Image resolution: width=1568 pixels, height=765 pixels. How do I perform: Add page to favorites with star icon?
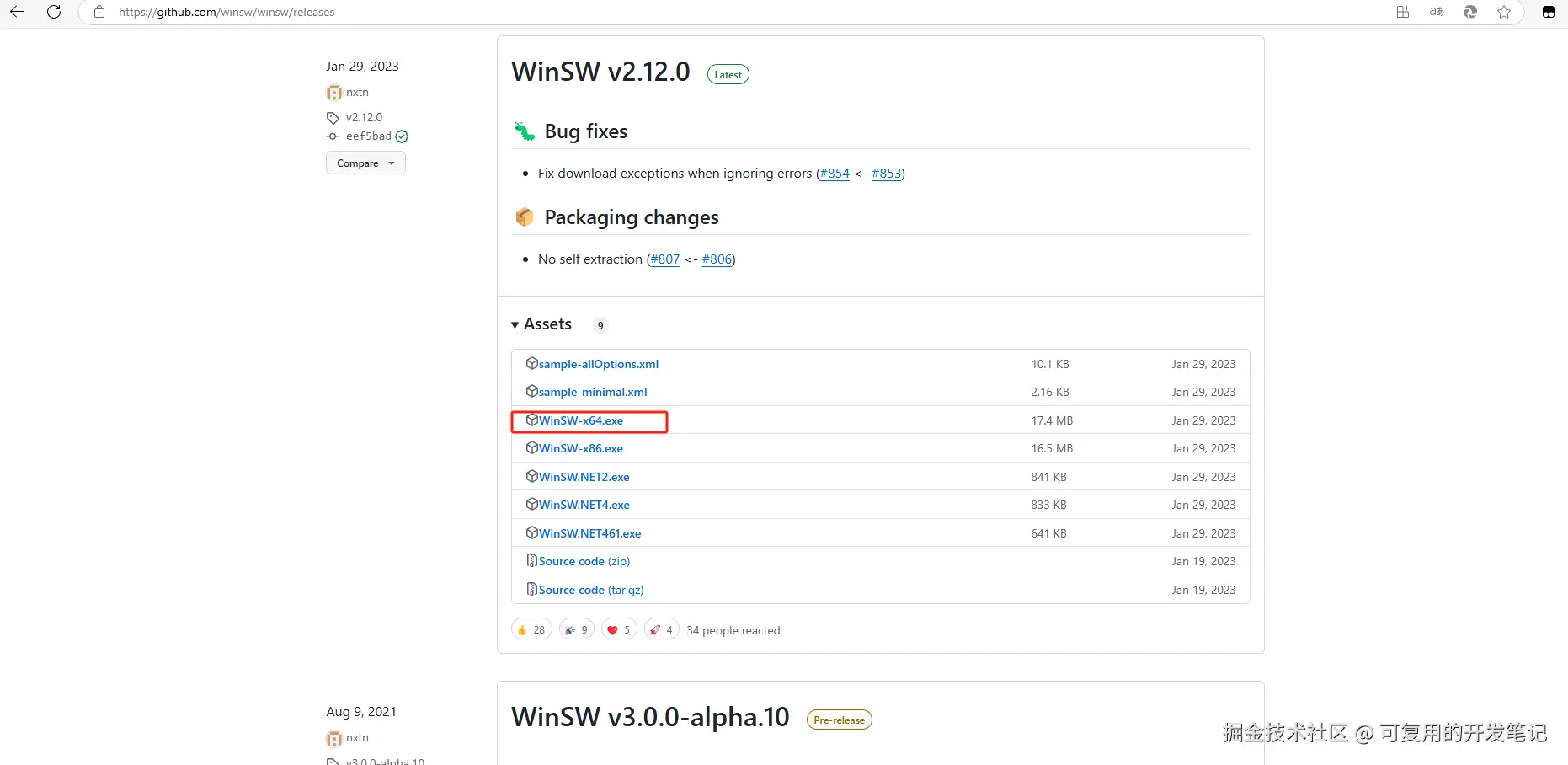coord(1504,12)
